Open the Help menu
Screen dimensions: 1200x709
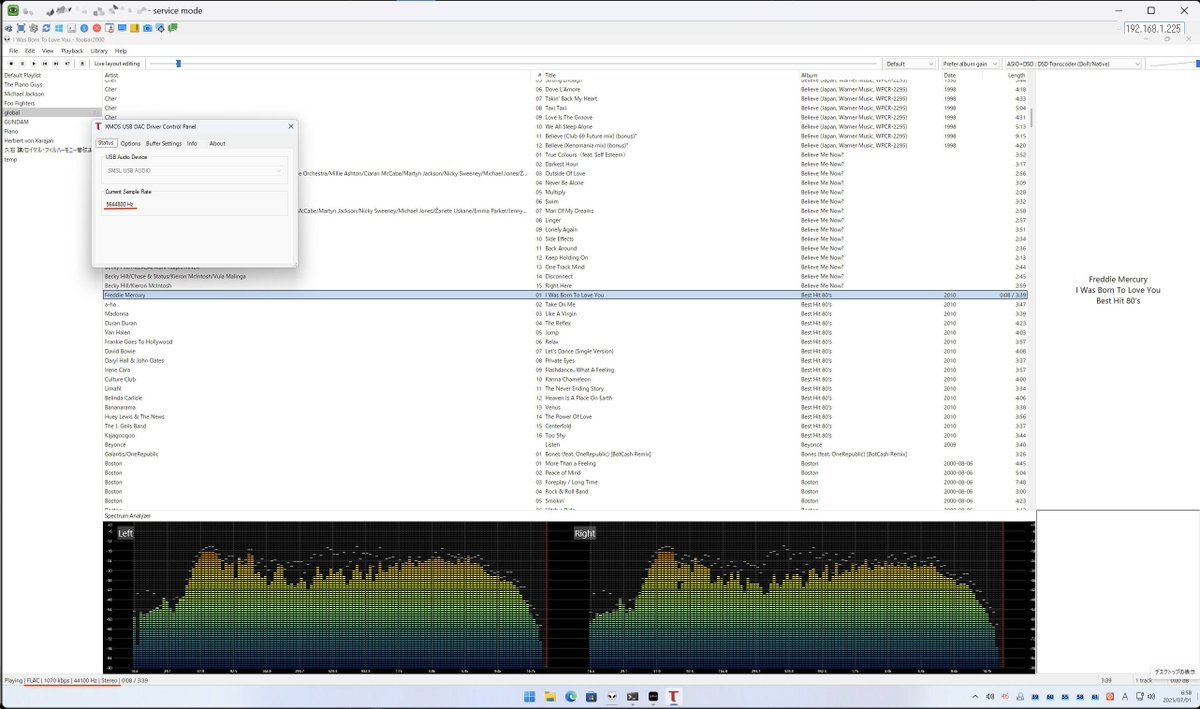(121, 50)
